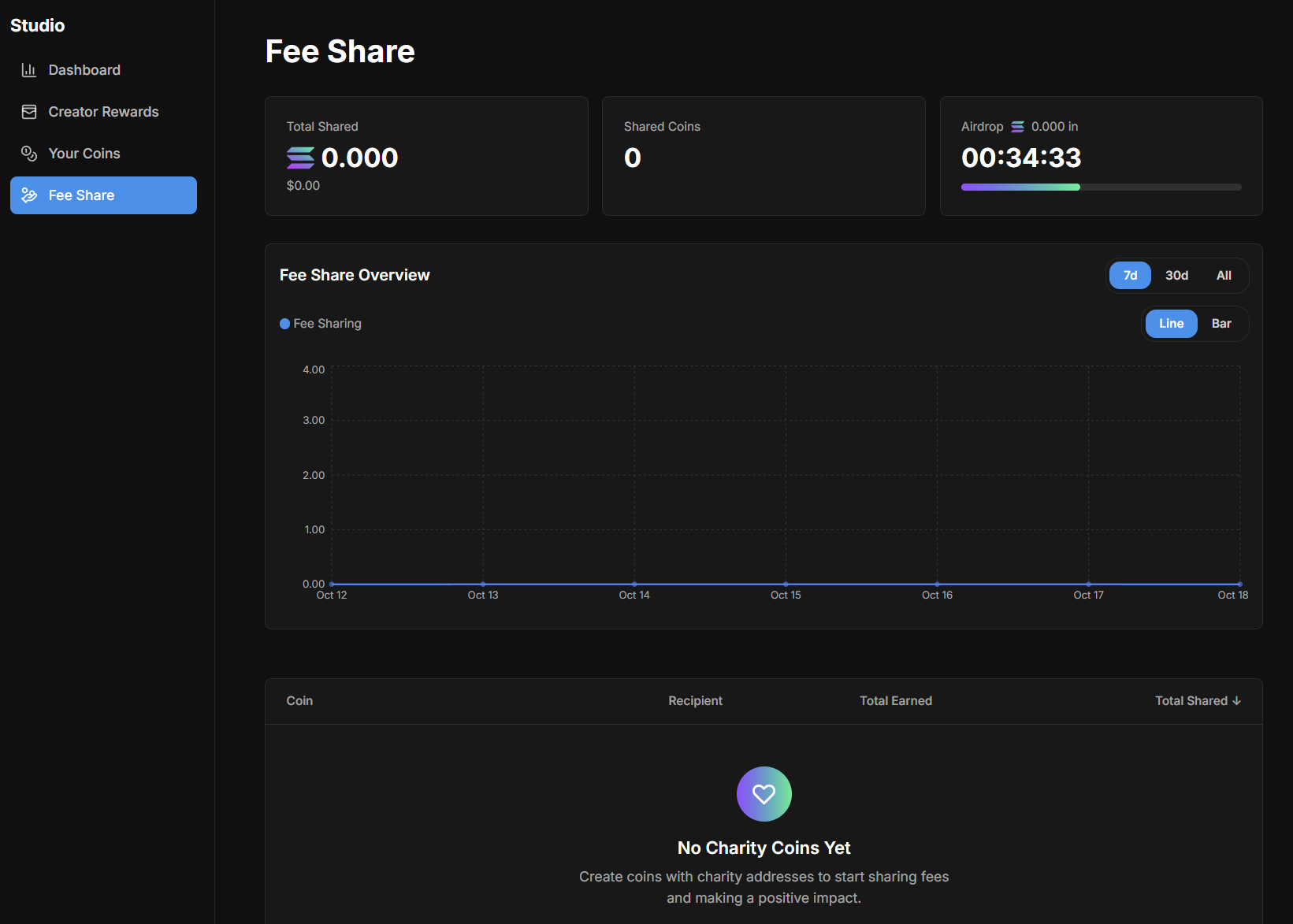
Task: Select the Fee Share sharing icon
Action: tap(29, 195)
